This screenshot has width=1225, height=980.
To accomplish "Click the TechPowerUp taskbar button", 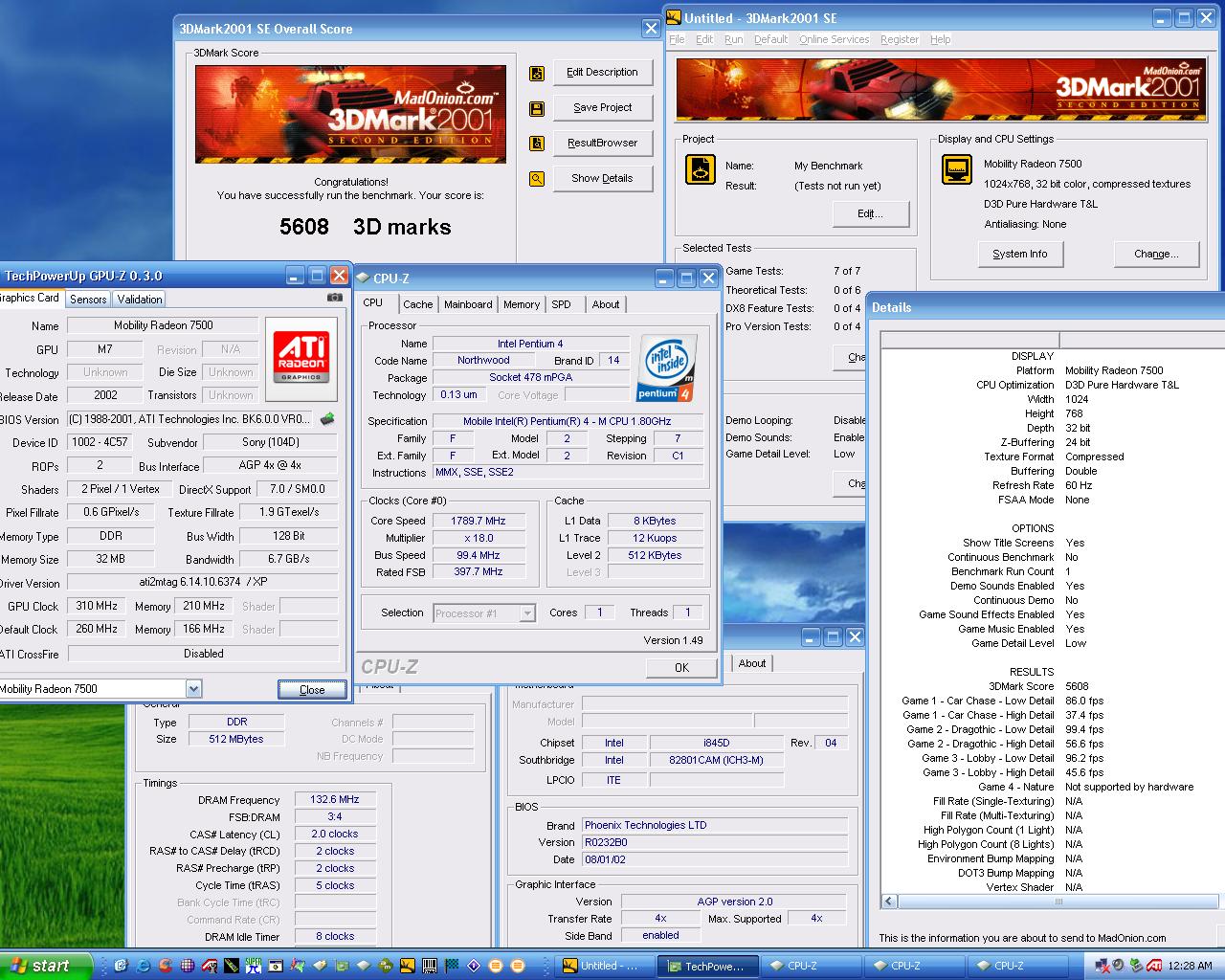I will (709, 966).
